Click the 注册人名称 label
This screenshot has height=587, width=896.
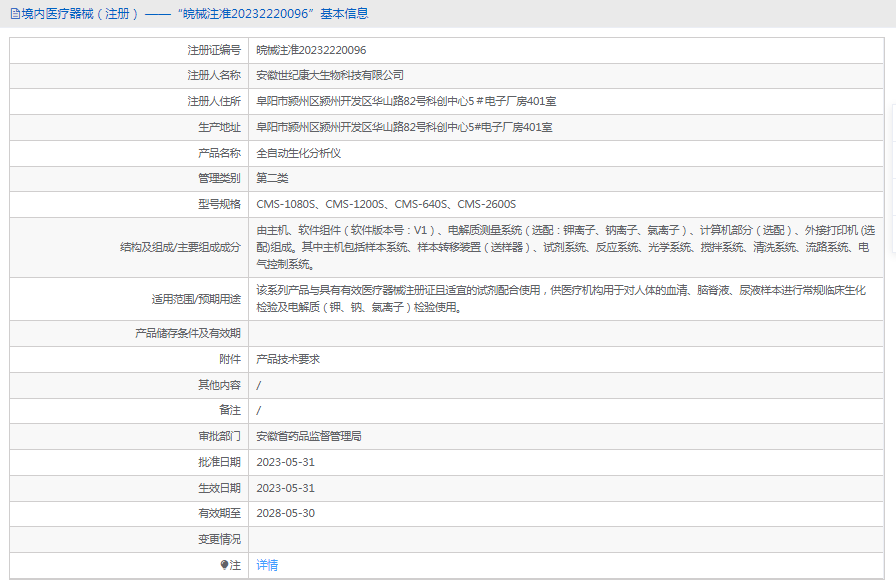214,75
